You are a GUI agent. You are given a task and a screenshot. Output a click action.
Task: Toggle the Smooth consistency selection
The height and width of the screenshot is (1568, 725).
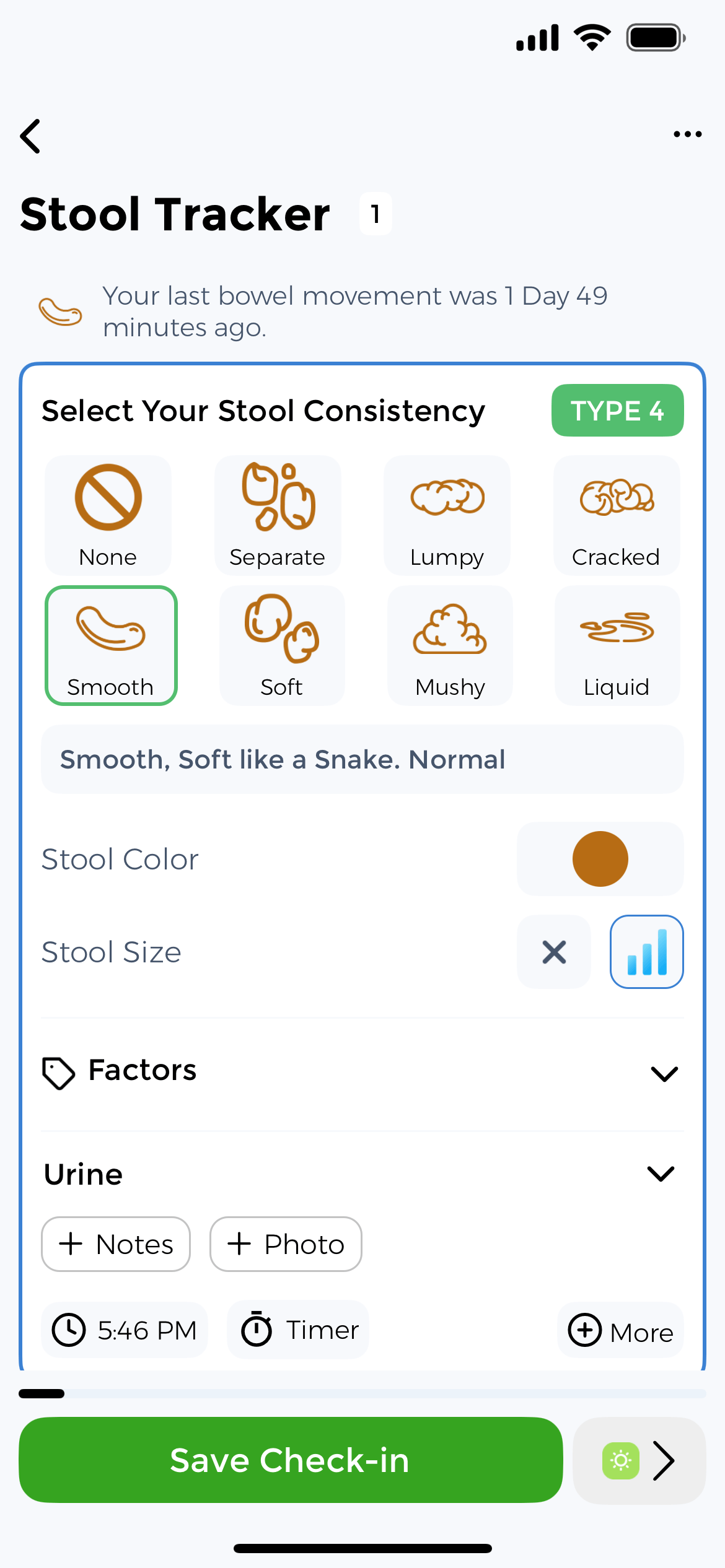(111, 644)
